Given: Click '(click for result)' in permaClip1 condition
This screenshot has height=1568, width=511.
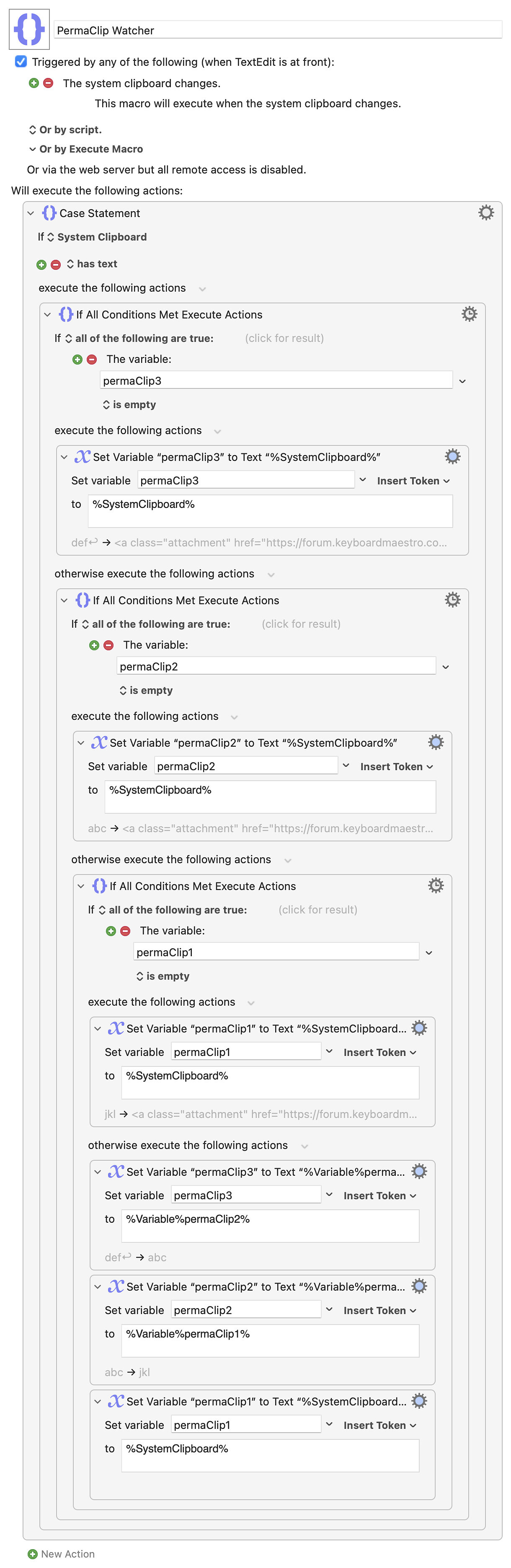Looking at the screenshot, I should (318, 910).
